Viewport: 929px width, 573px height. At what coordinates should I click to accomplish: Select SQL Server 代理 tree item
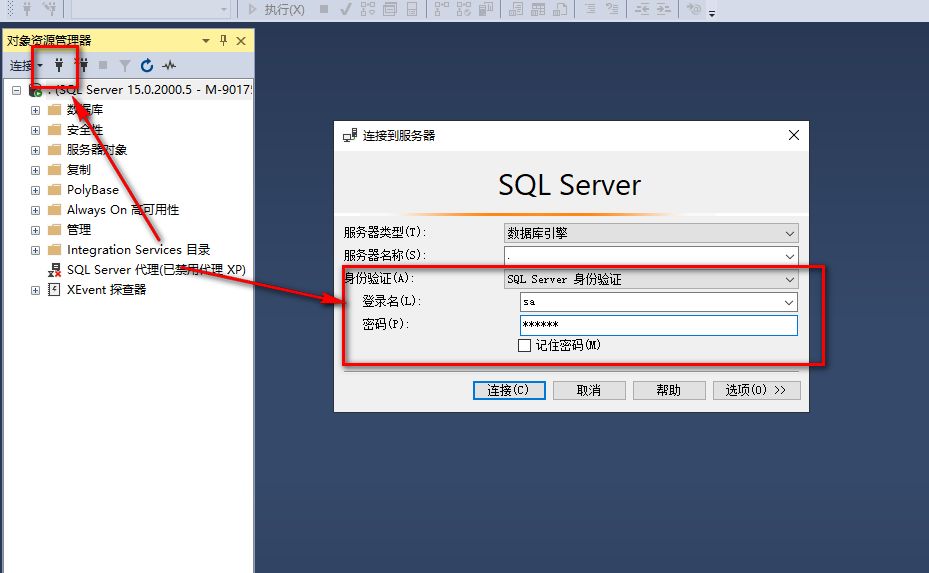156,270
